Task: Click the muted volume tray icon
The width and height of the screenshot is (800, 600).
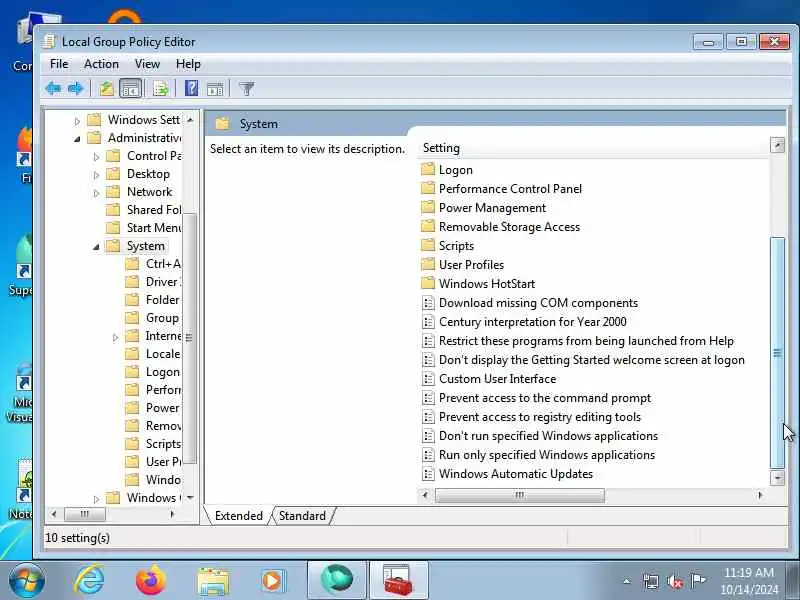Action: pyautogui.click(x=675, y=581)
